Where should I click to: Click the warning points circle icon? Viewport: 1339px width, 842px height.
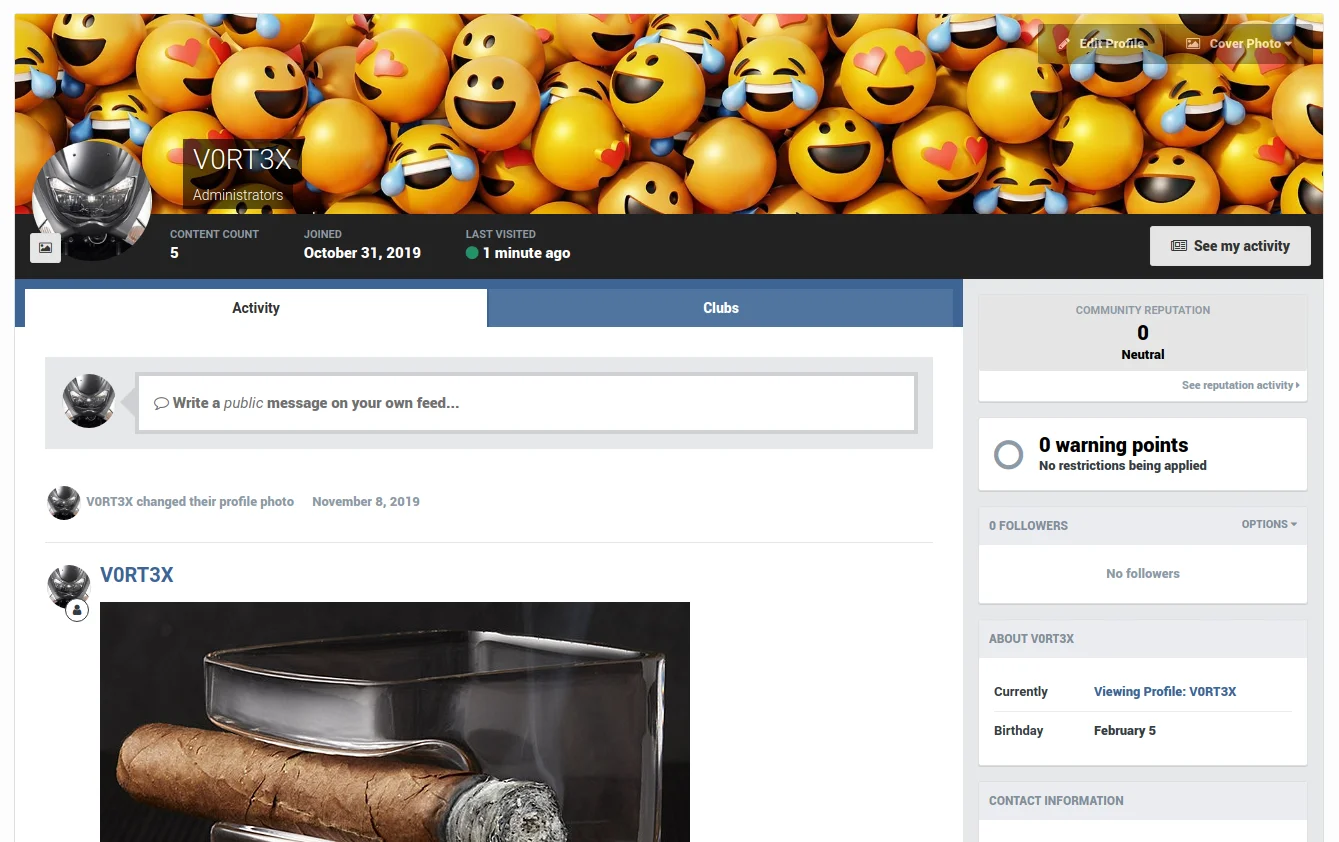[x=1008, y=455]
